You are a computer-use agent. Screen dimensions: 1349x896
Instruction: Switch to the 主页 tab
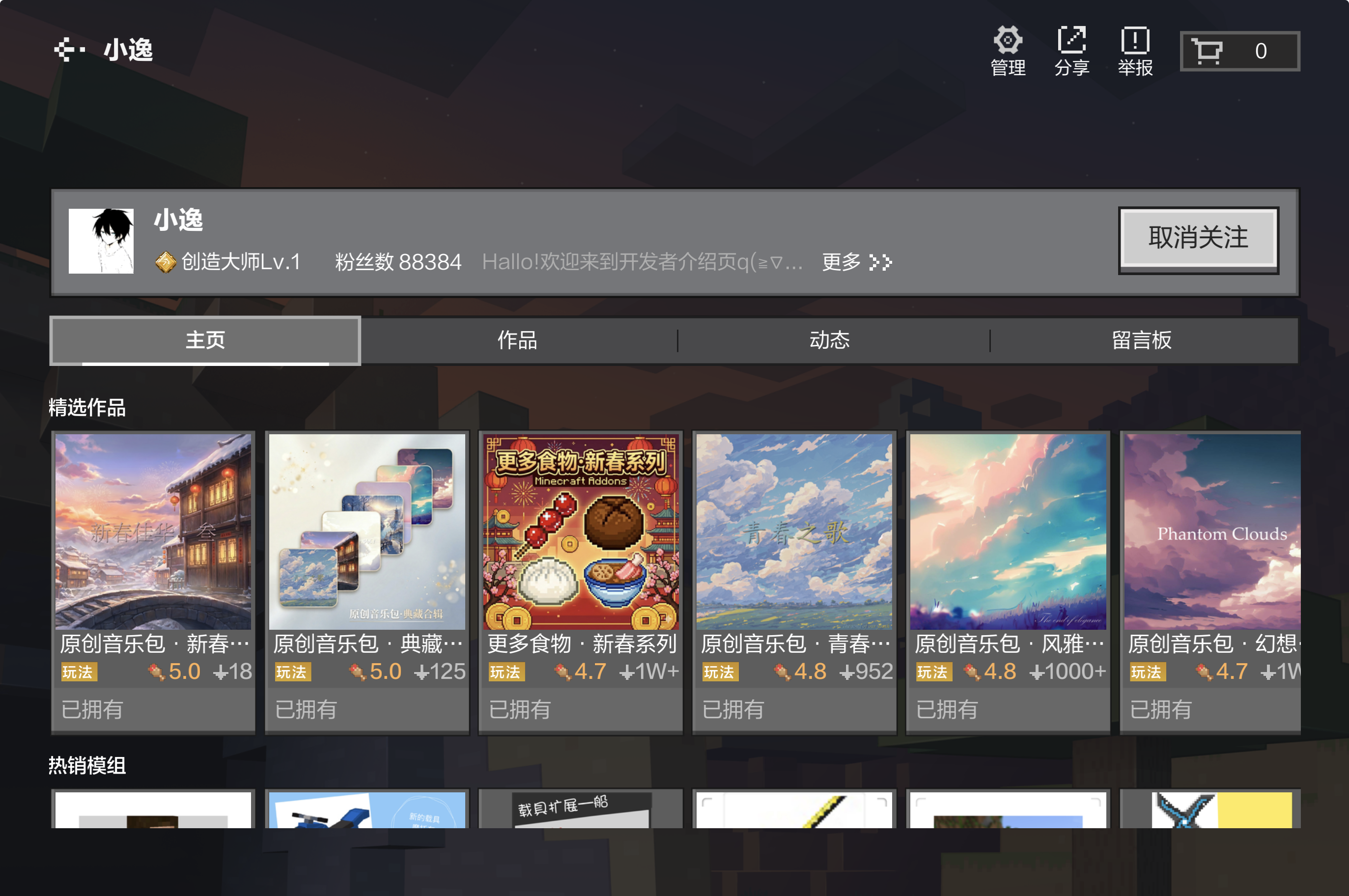(205, 340)
